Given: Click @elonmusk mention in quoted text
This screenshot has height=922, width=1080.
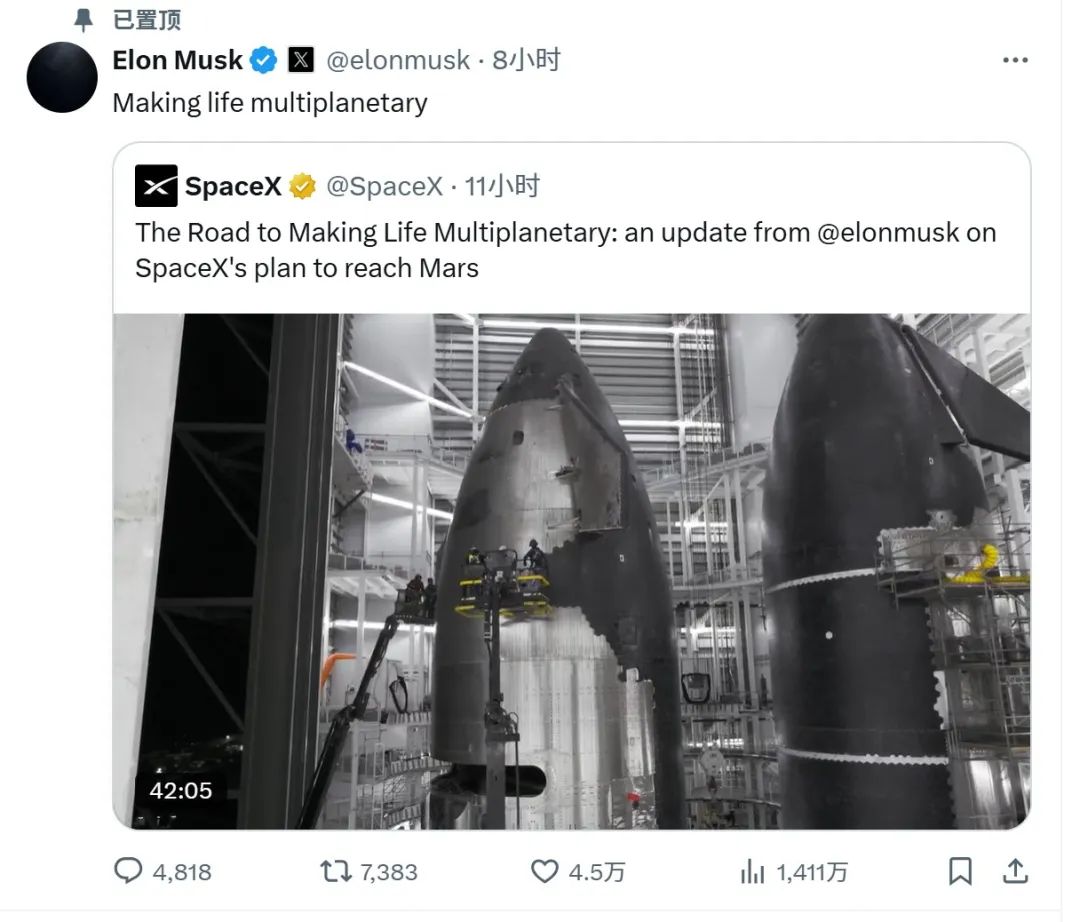Looking at the screenshot, I should (x=888, y=233).
